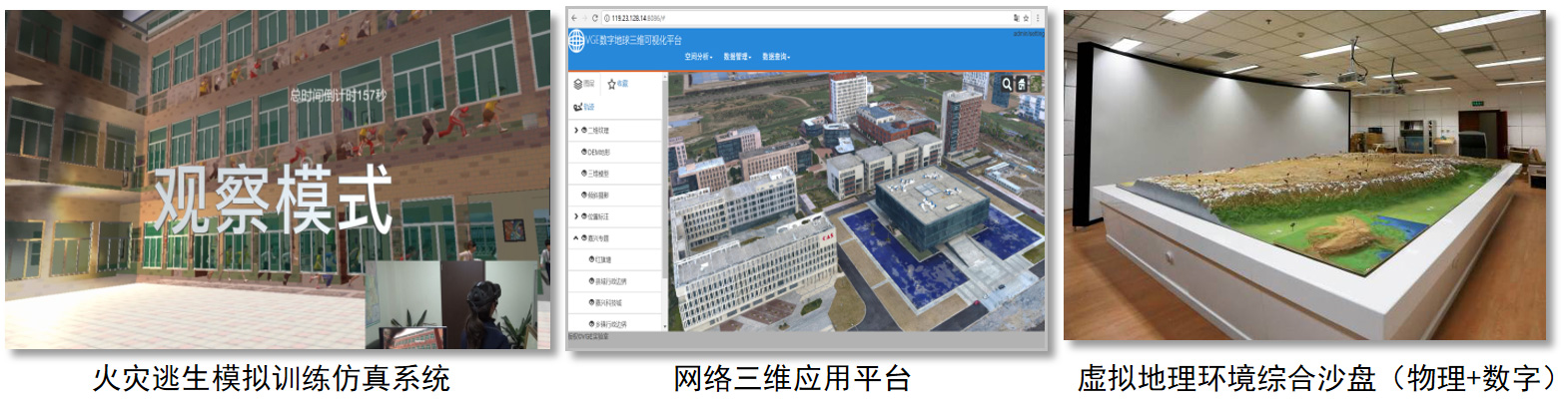
Task: Click the VGE globe logo
Action: tap(576, 41)
